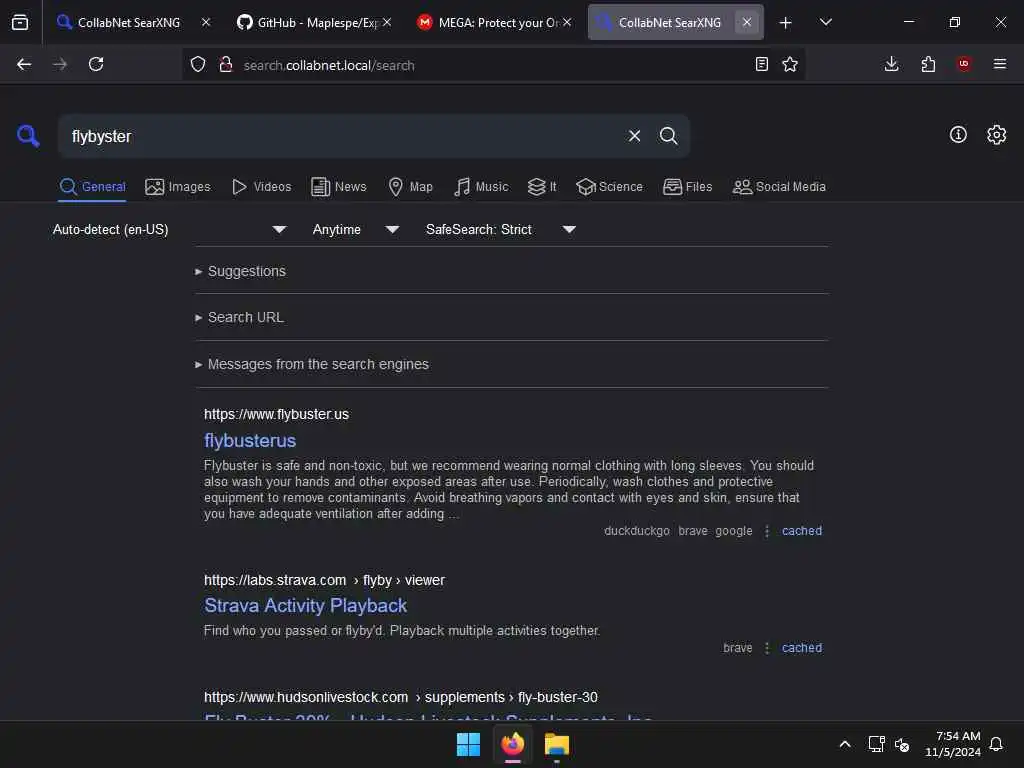Select the Map search category

[x=411, y=187]
